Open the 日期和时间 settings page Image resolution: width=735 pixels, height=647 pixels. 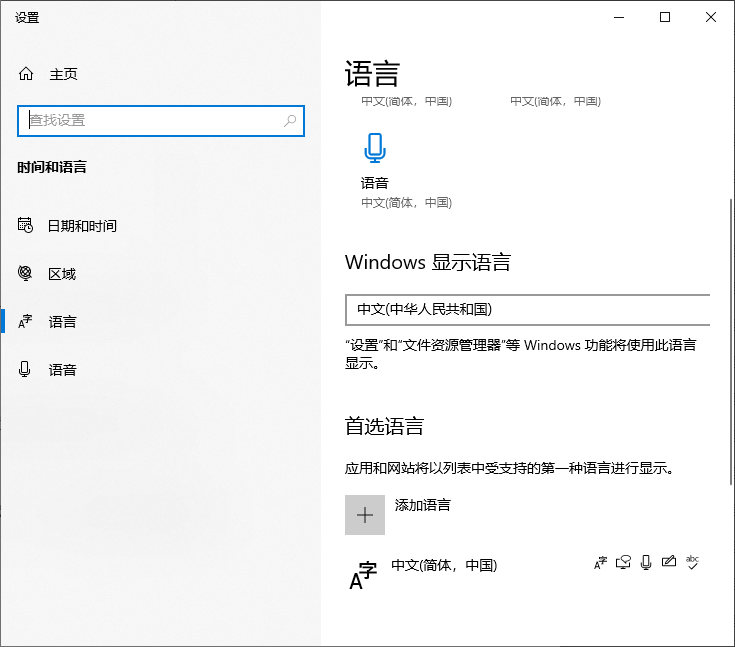pos(82,226)
